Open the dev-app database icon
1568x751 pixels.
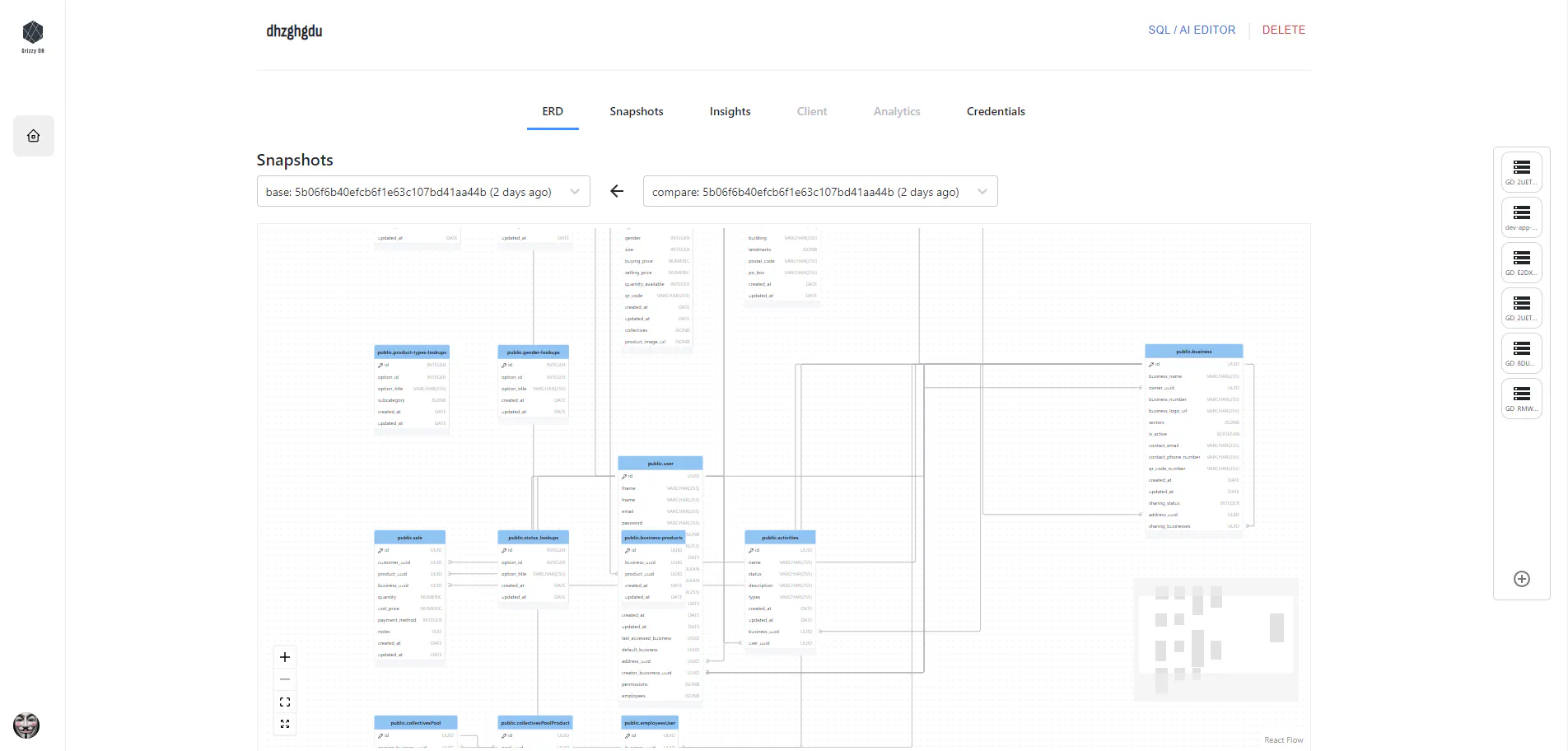(x=1521, y=217)
